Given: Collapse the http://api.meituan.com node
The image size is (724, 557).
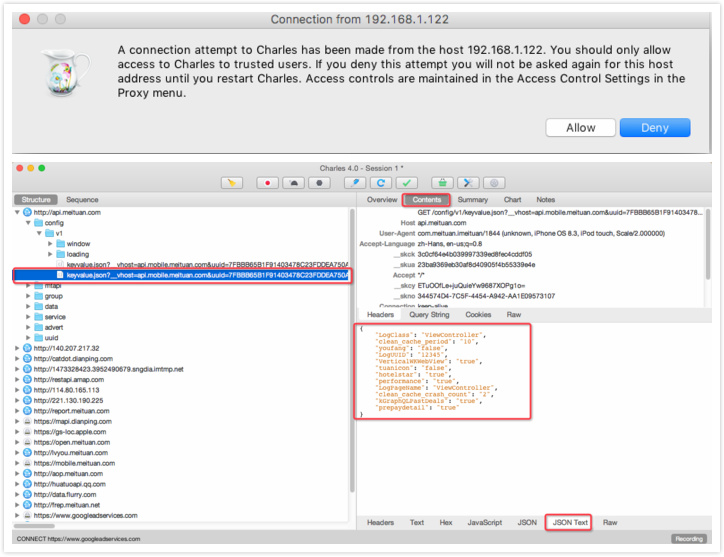Looking at the screenshot, I should (x=17, y=212).
